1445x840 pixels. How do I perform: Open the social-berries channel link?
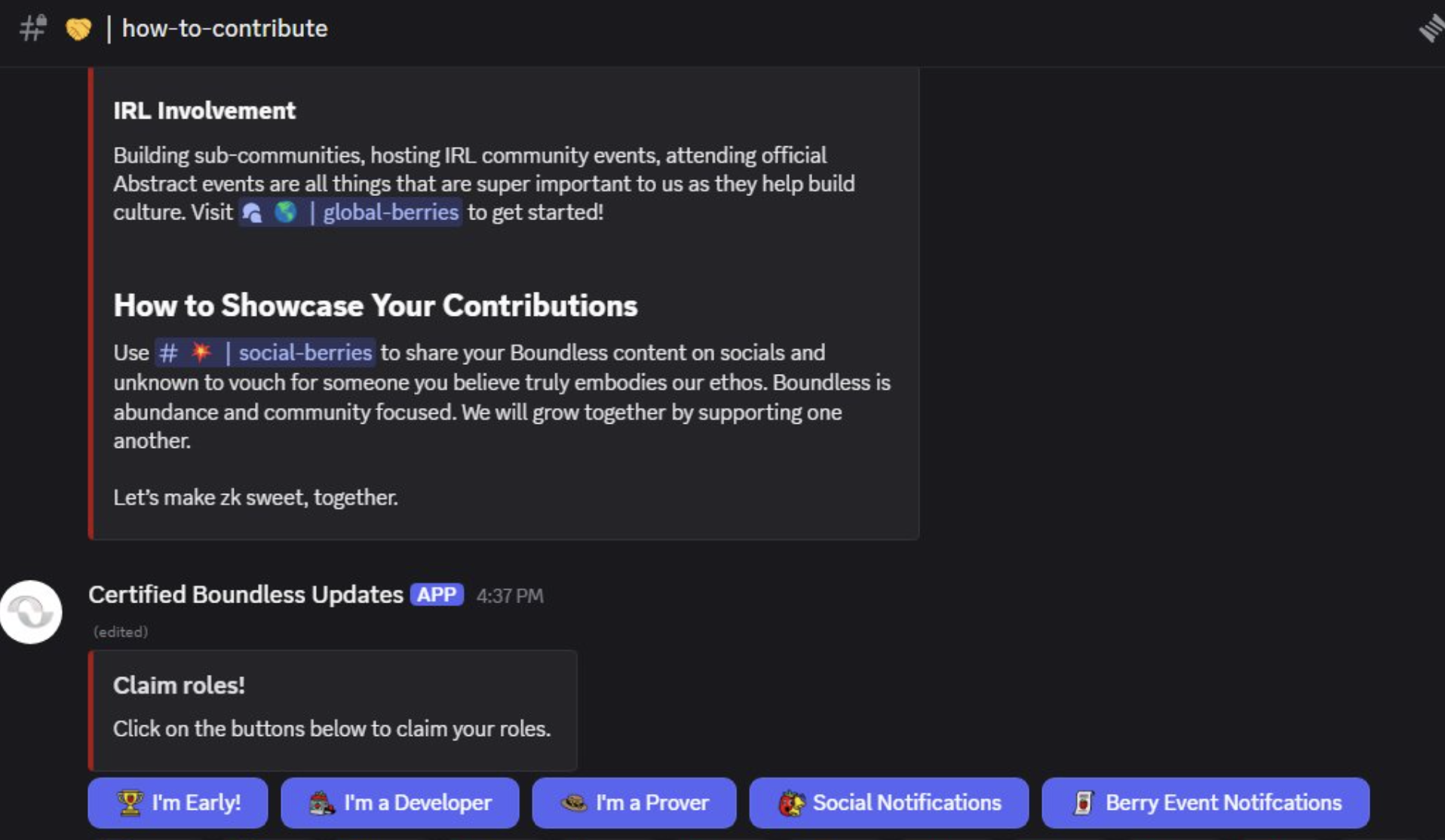pyautogui.click(x=305, y=352)
